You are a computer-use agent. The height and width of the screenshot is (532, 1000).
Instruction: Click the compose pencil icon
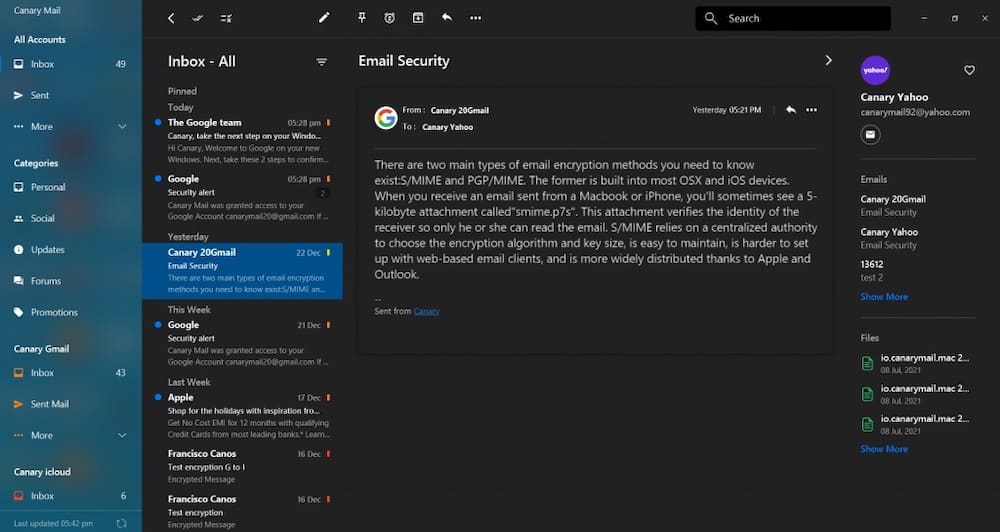(x=324, y=18)
